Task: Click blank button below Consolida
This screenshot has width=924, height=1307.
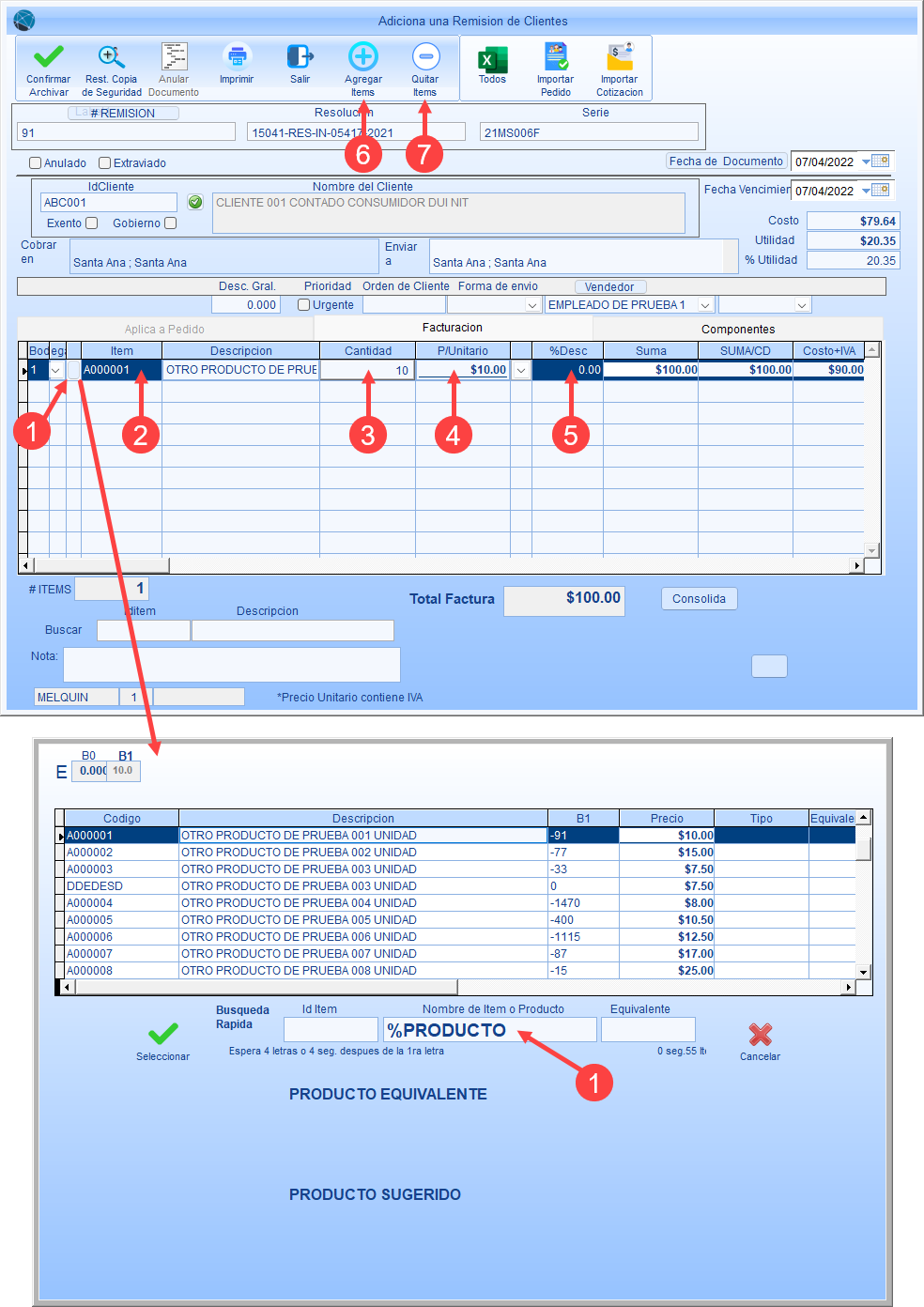Action: (770, 666)
